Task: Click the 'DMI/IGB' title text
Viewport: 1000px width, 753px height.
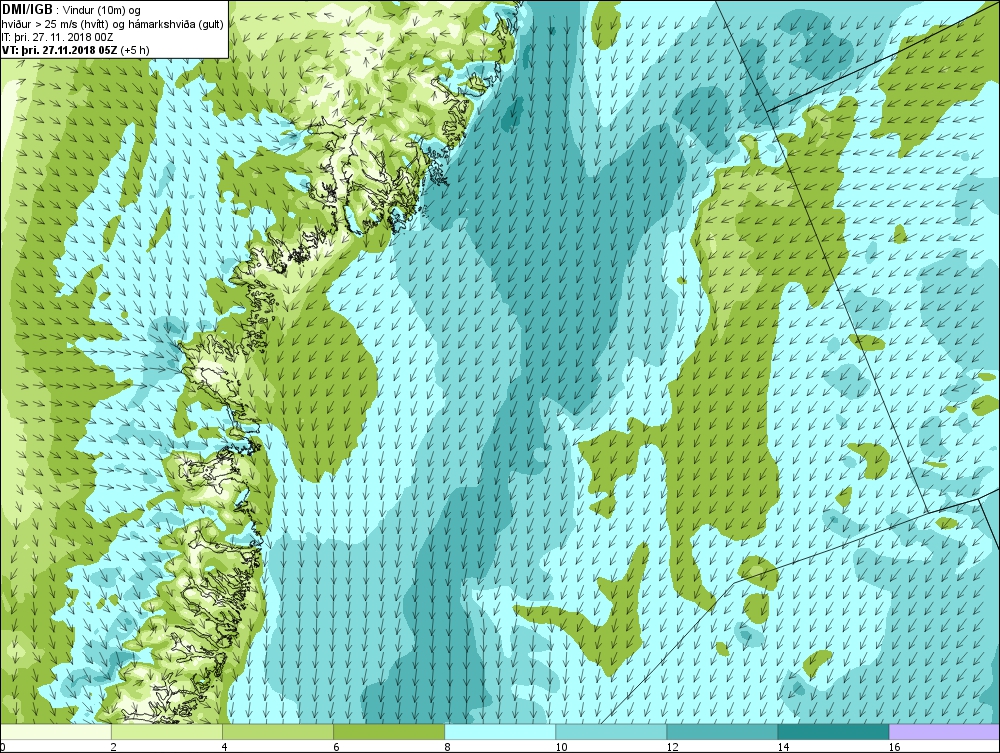Action: (x=27, y=10)
